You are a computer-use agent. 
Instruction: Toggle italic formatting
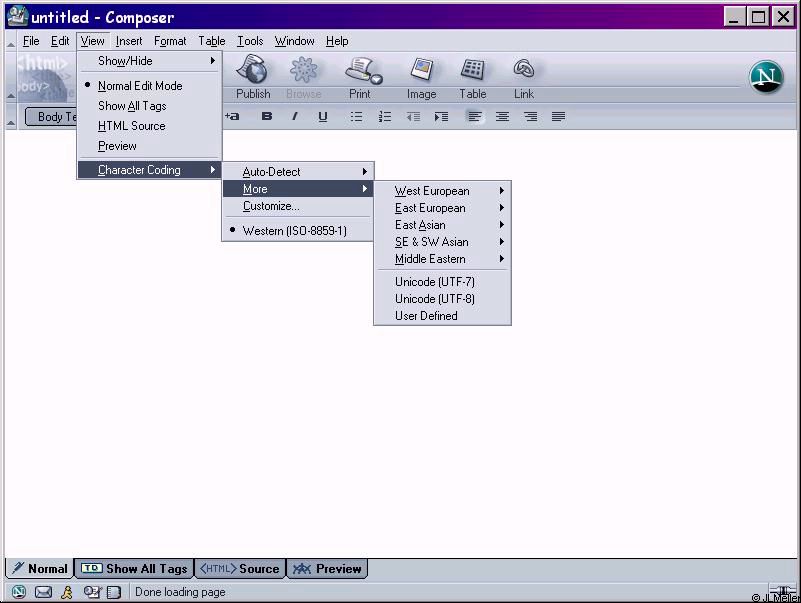[x=295, y=117]
